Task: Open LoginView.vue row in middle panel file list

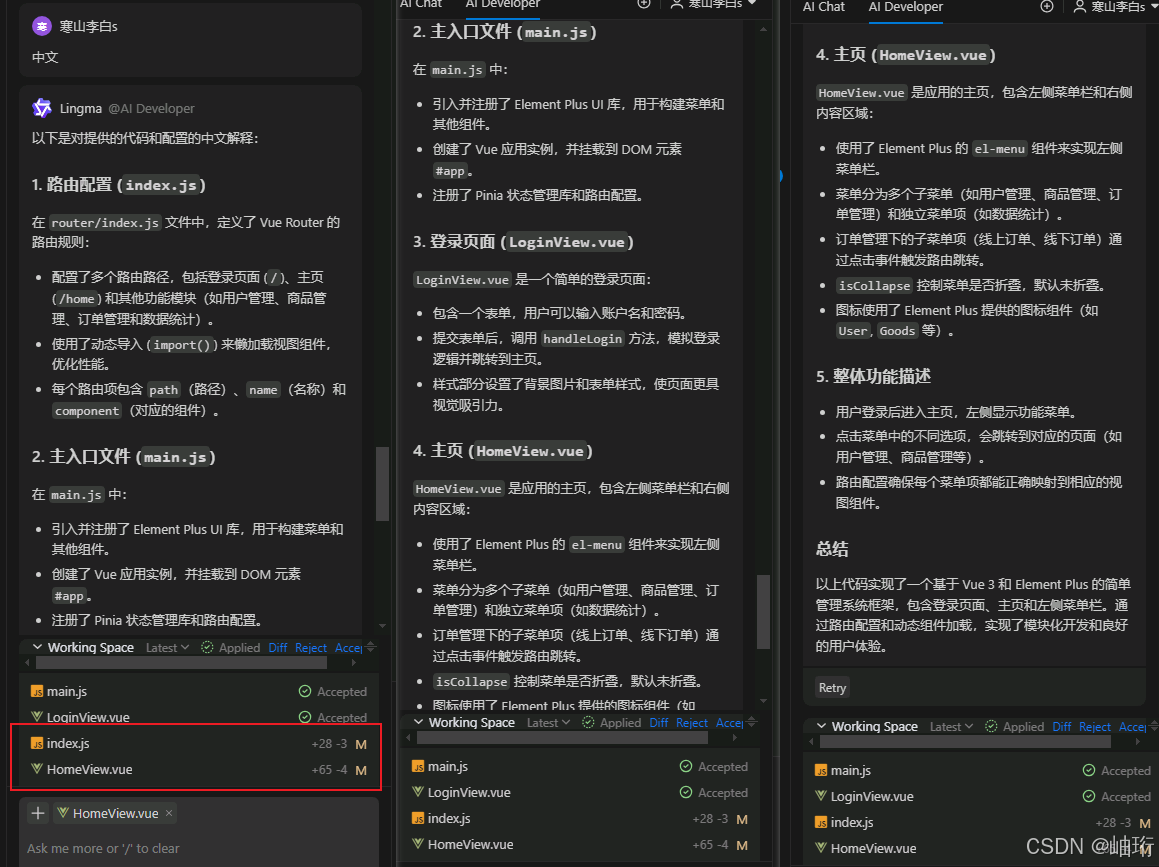Action: (x=580, y=792)
